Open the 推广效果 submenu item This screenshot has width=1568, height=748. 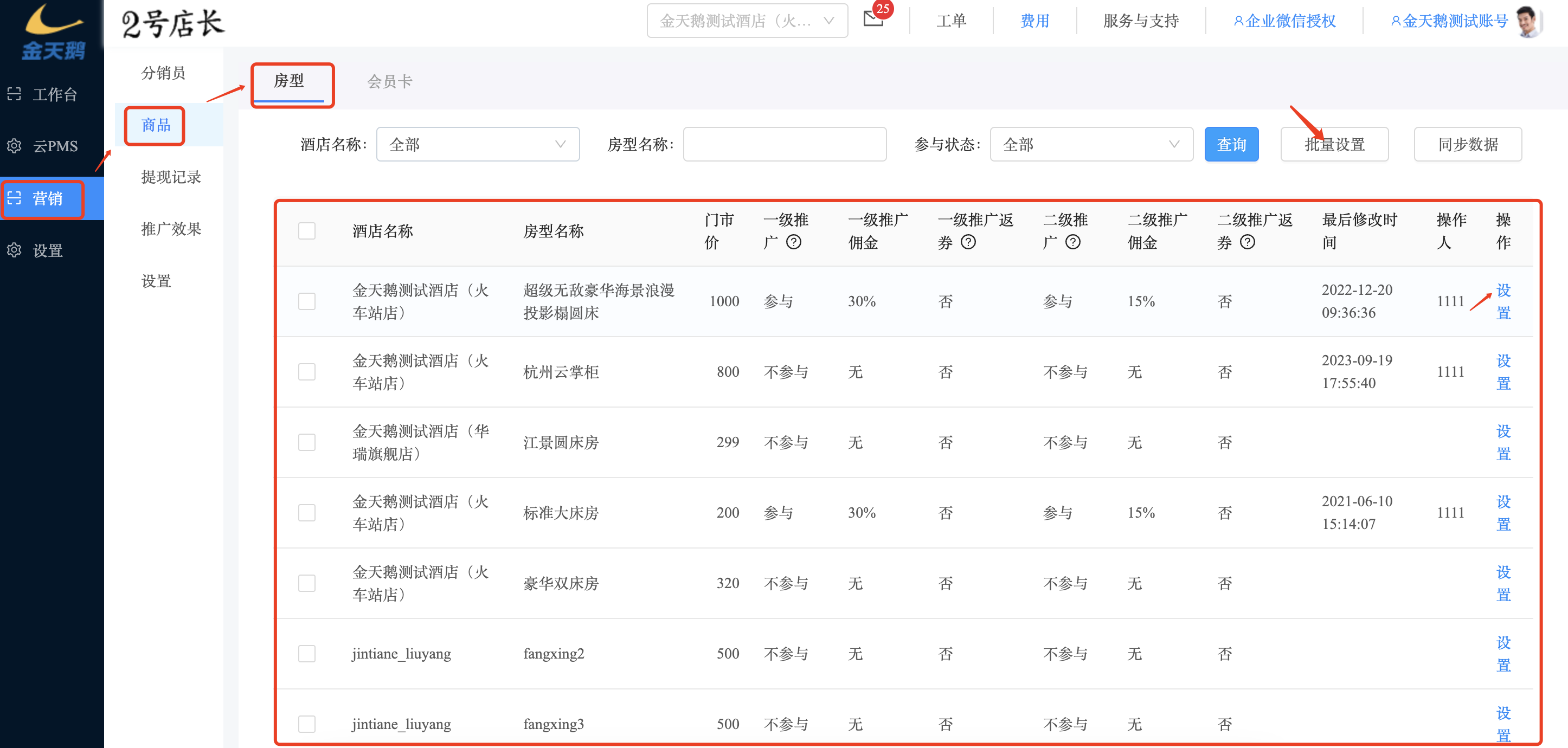tap(171, 229)
